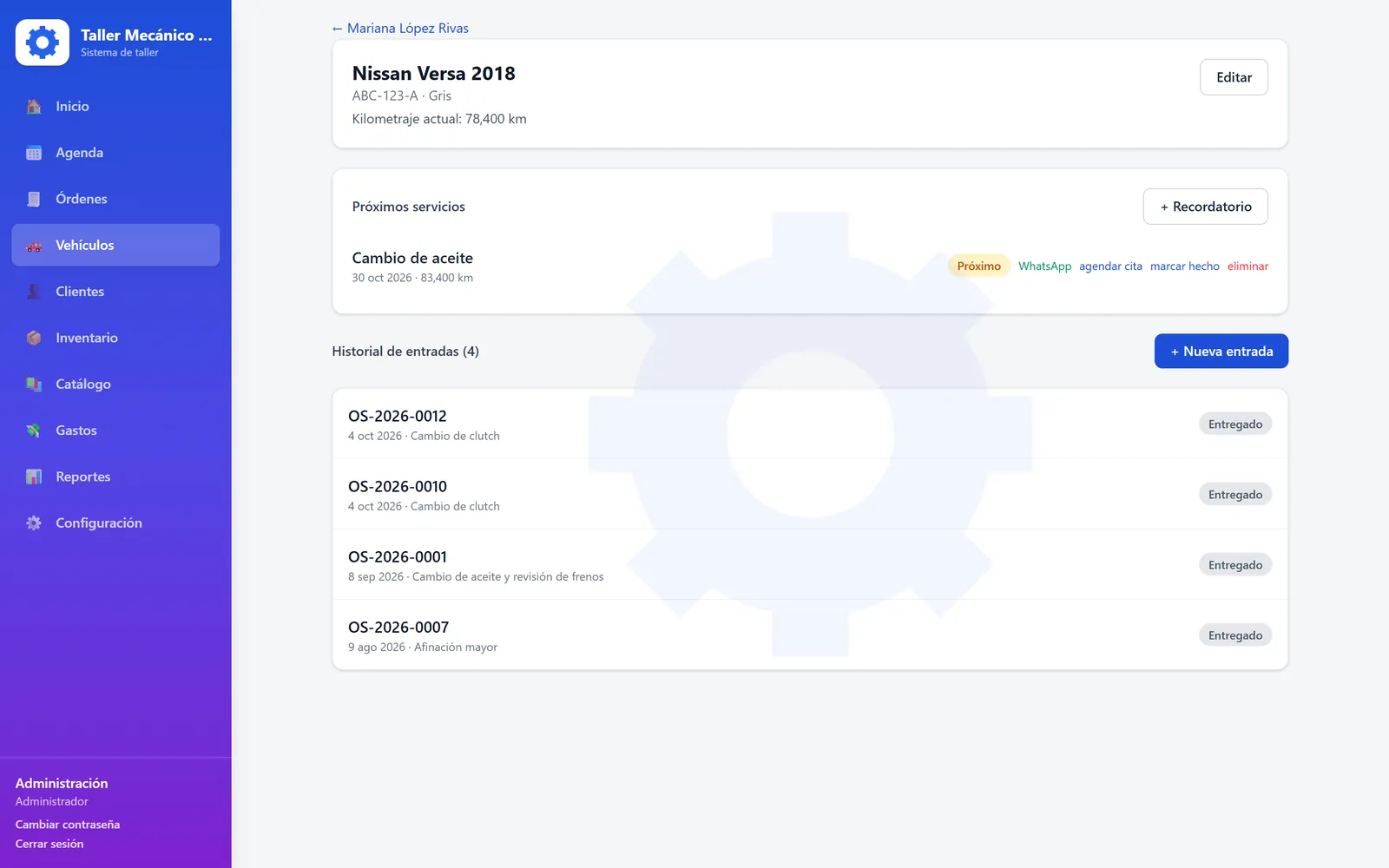Screen dimensions: 1389x868
Task: Send the reminder via WhatsApp link
Action: click(x=1044, y=266)
